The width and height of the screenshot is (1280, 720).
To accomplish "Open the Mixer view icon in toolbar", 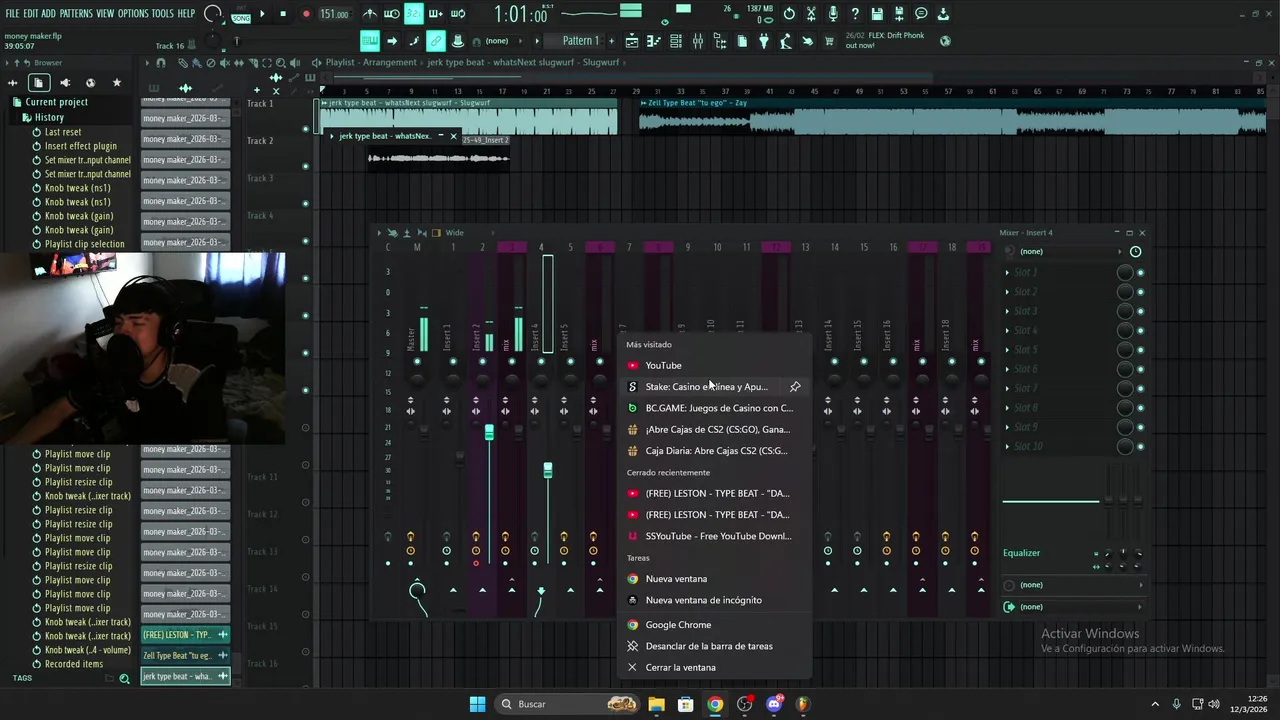I will tap(698, 41).
